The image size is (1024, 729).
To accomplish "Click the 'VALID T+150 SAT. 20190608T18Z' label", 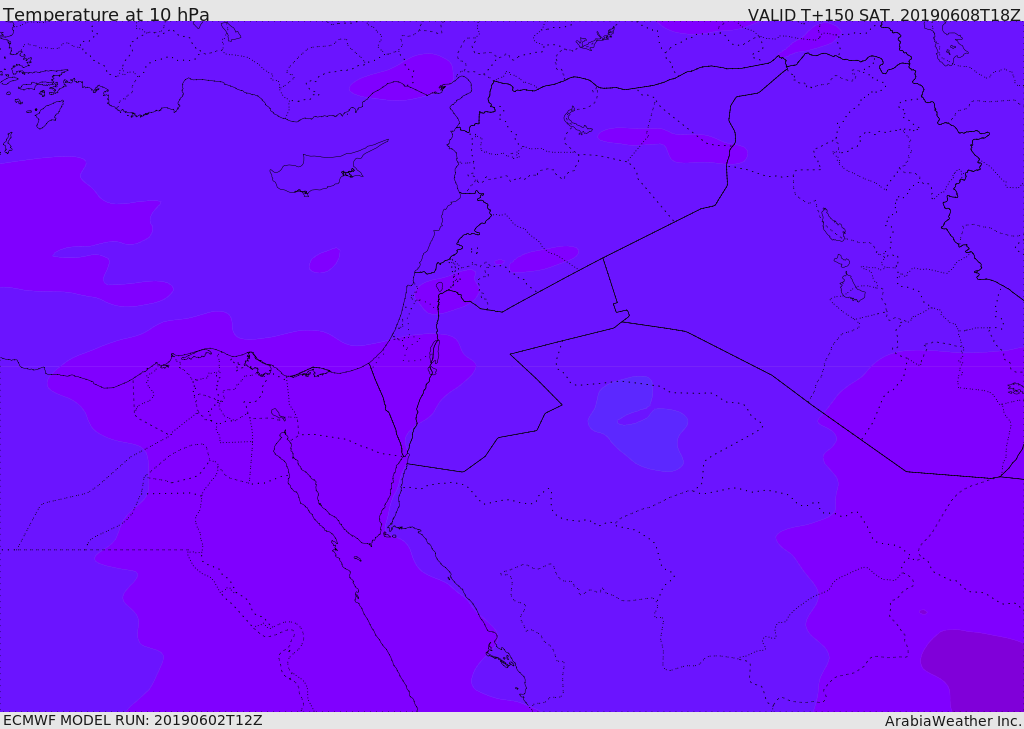I will (x=884, y=14).
